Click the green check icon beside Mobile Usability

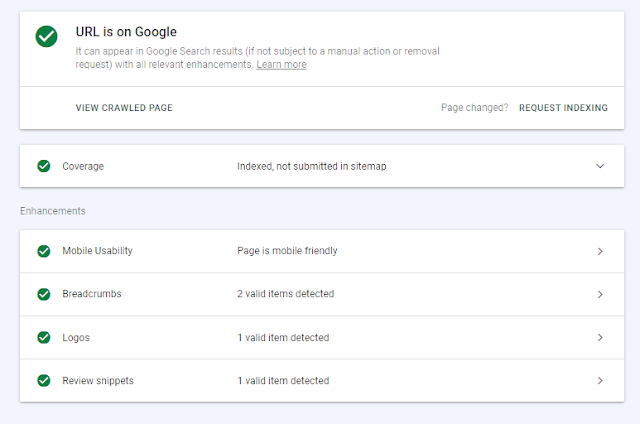pyautogui.click(x=44, y=251)
